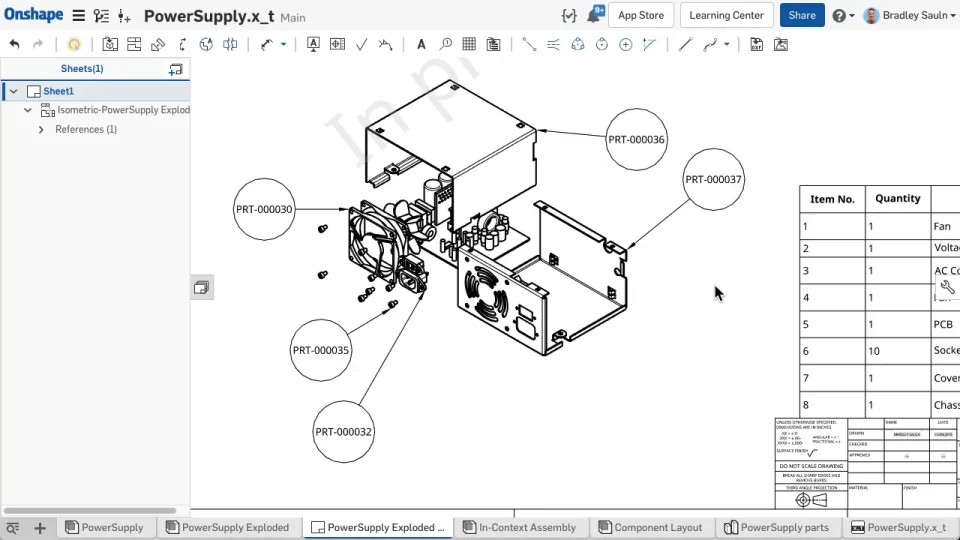
Task: Open the spline tool dropdown arrow
Action: pyautogui.click(x=726, y=44)
